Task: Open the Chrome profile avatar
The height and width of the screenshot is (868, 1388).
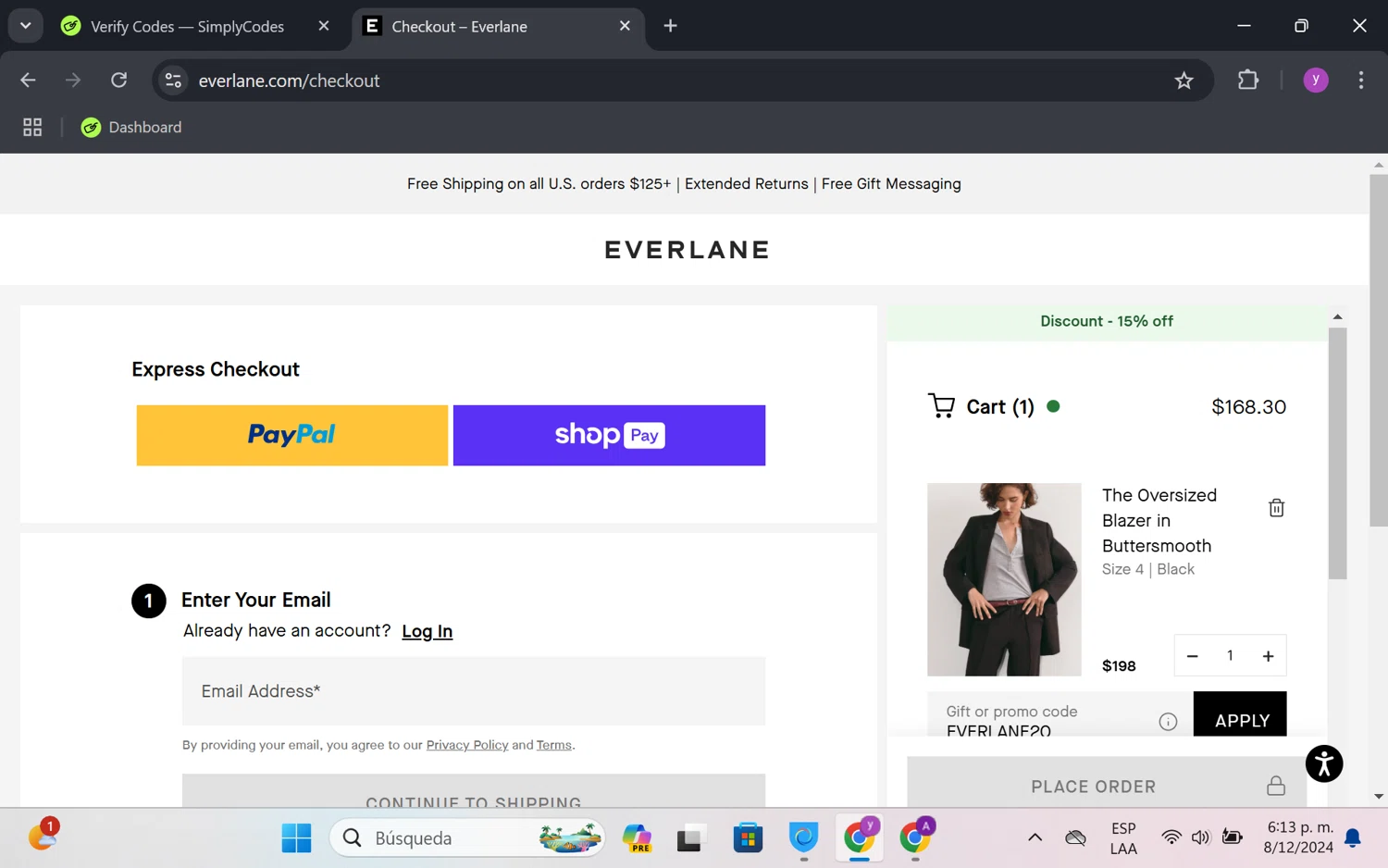Action: (x=1315, y=81)
